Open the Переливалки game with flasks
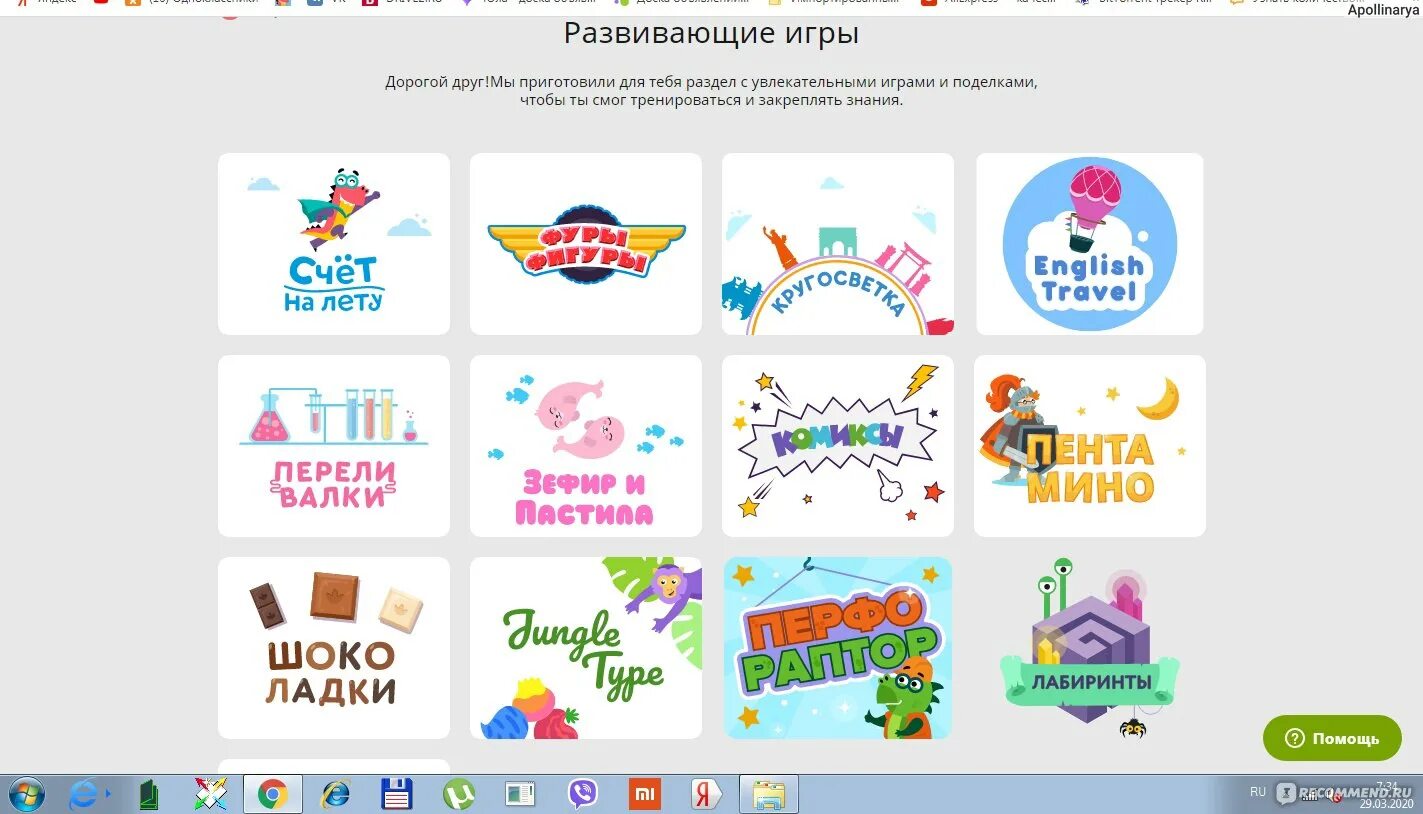This screenshot has width=1423, height=814. tap(334, 446)
